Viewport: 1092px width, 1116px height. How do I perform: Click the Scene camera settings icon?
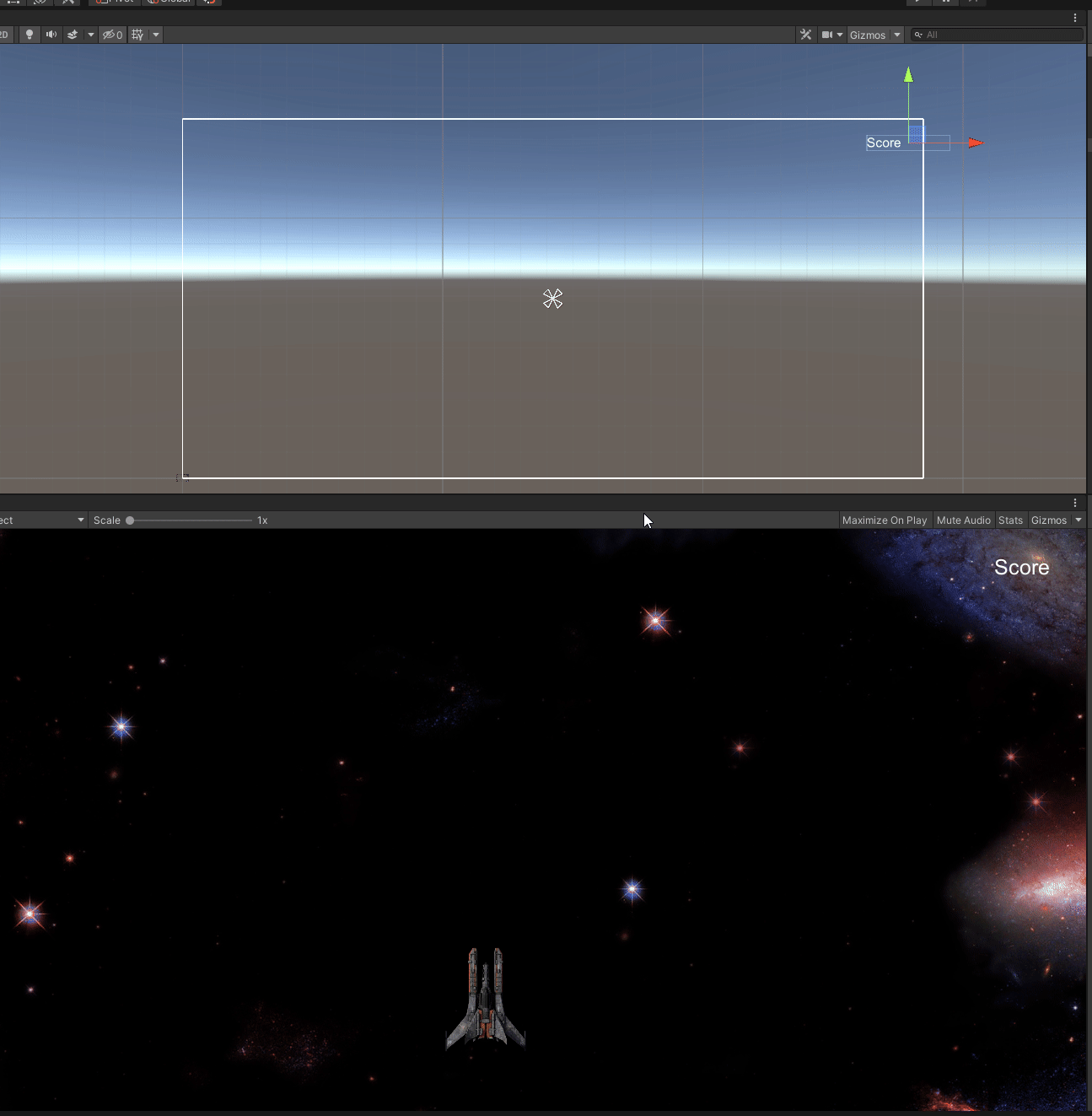(827, 35)
